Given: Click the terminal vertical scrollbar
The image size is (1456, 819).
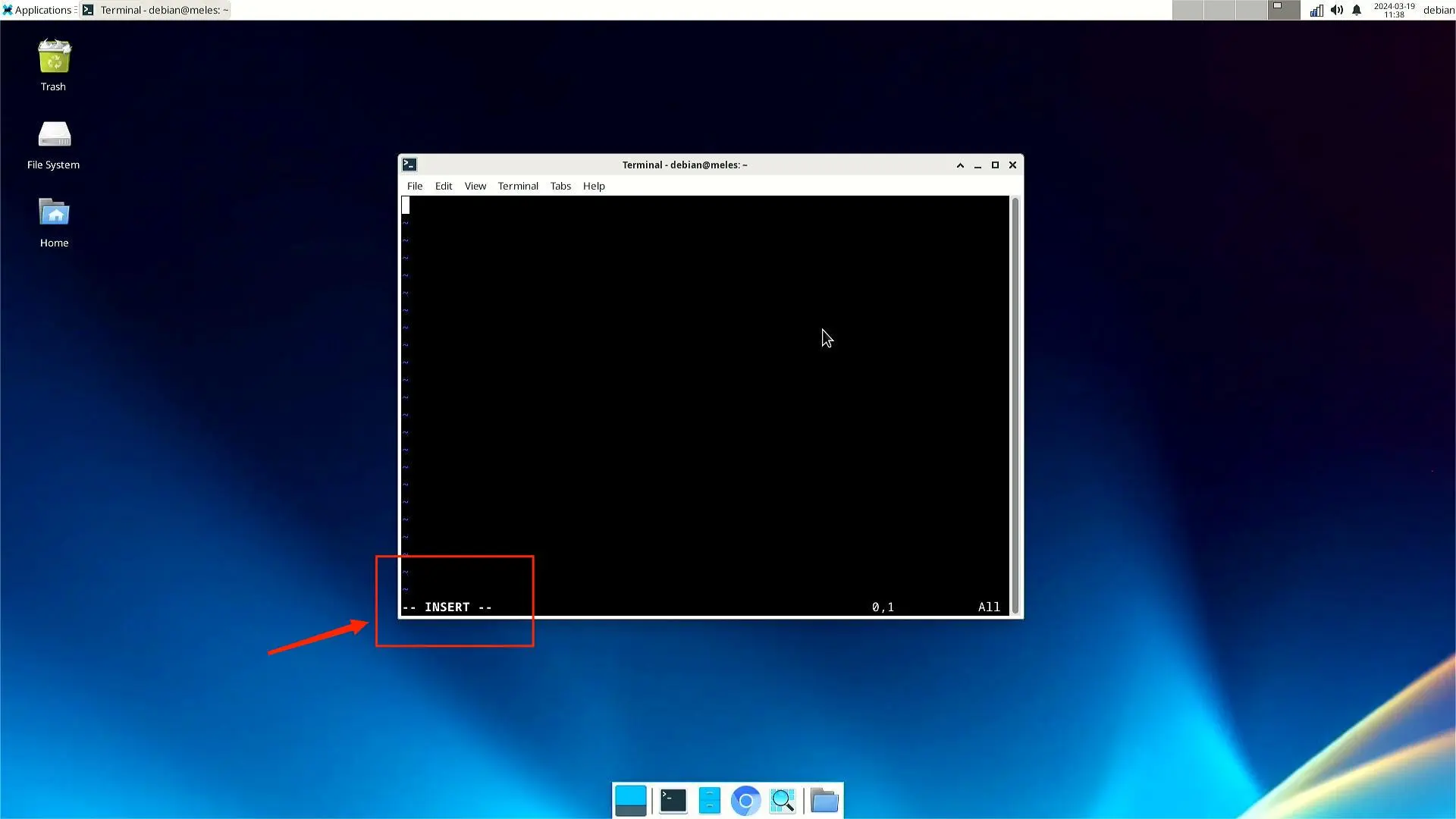Looking at the screenshot, I should [x=1015, y=406].
